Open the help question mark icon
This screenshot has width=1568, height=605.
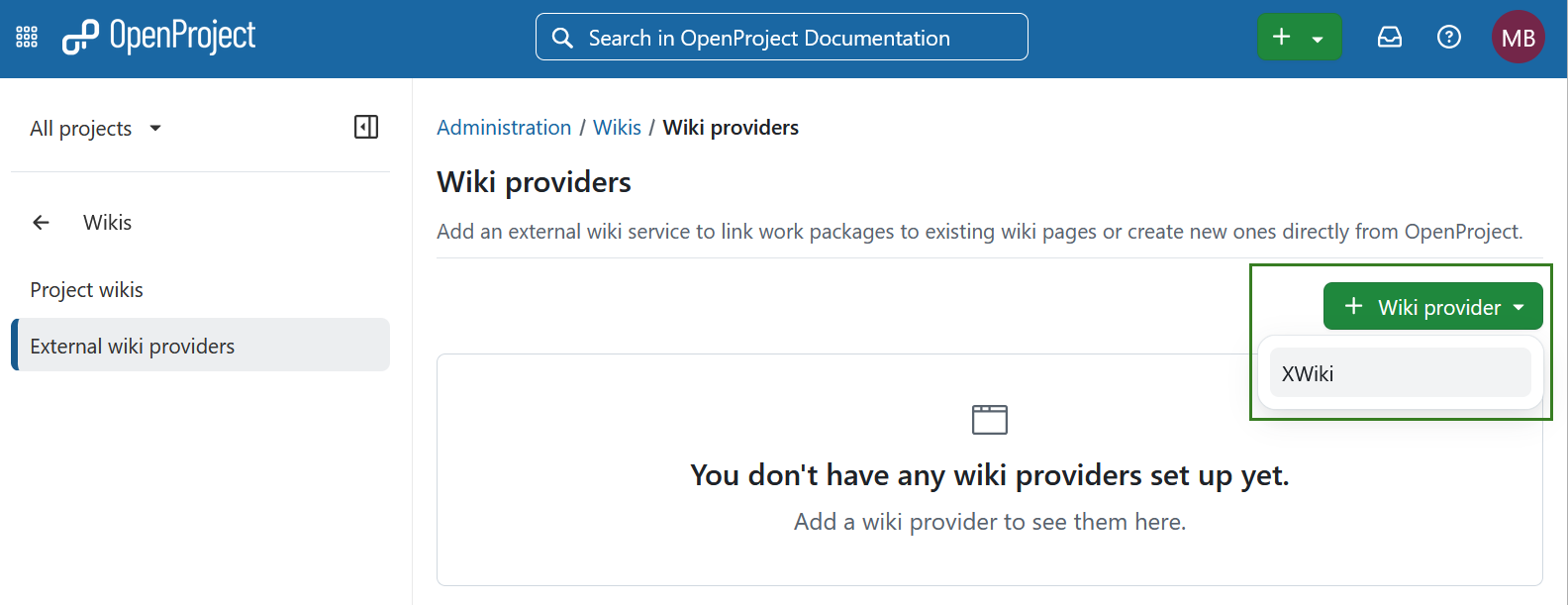pyautogui.click(x=1449, y=37)
